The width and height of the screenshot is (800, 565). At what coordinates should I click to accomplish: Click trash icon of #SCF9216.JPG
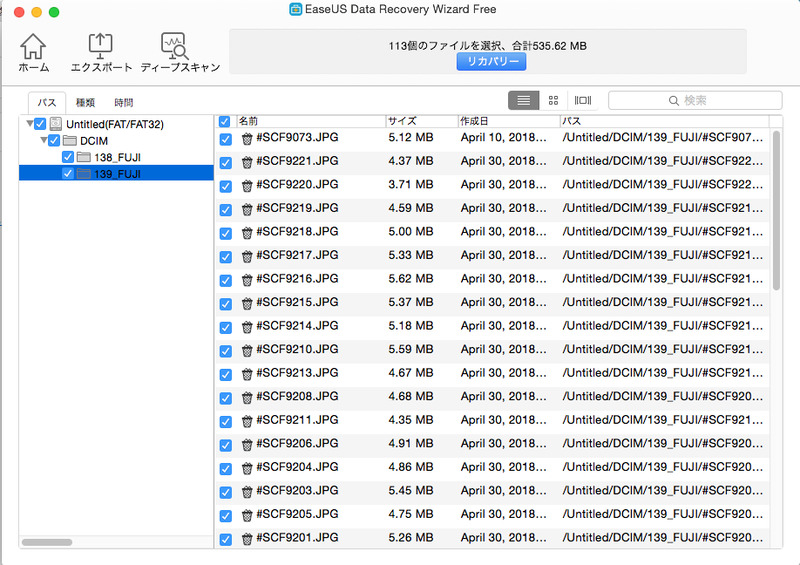click(247, 280)
